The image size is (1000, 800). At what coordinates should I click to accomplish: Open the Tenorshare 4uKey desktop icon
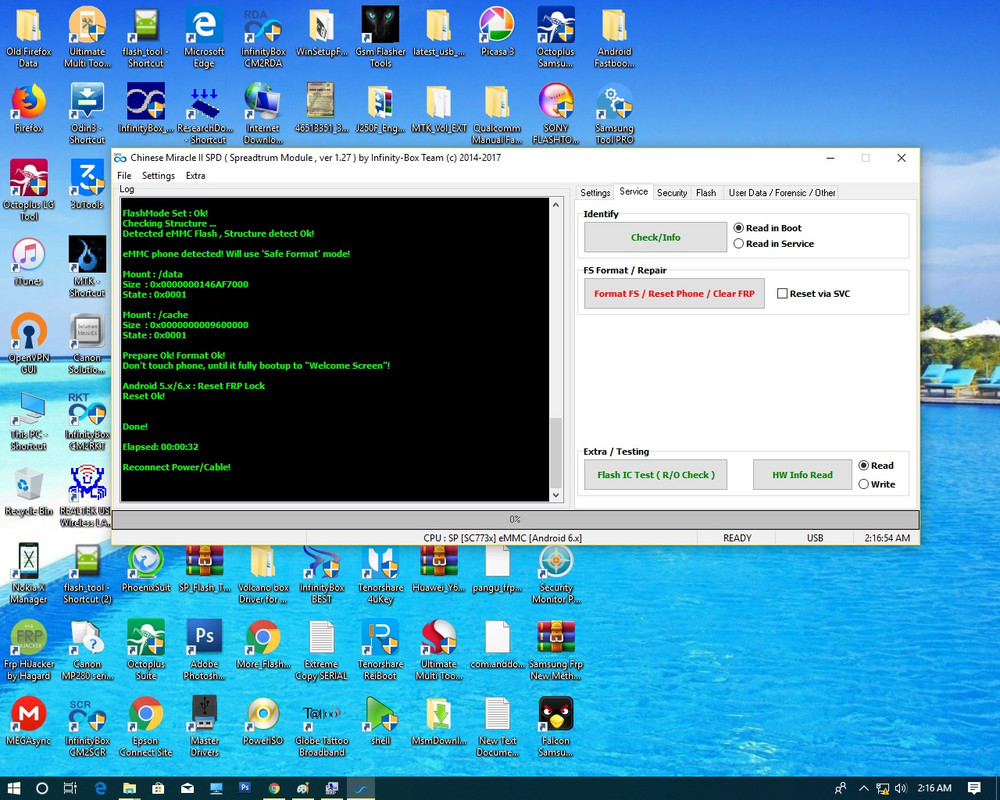pos(380,573)
